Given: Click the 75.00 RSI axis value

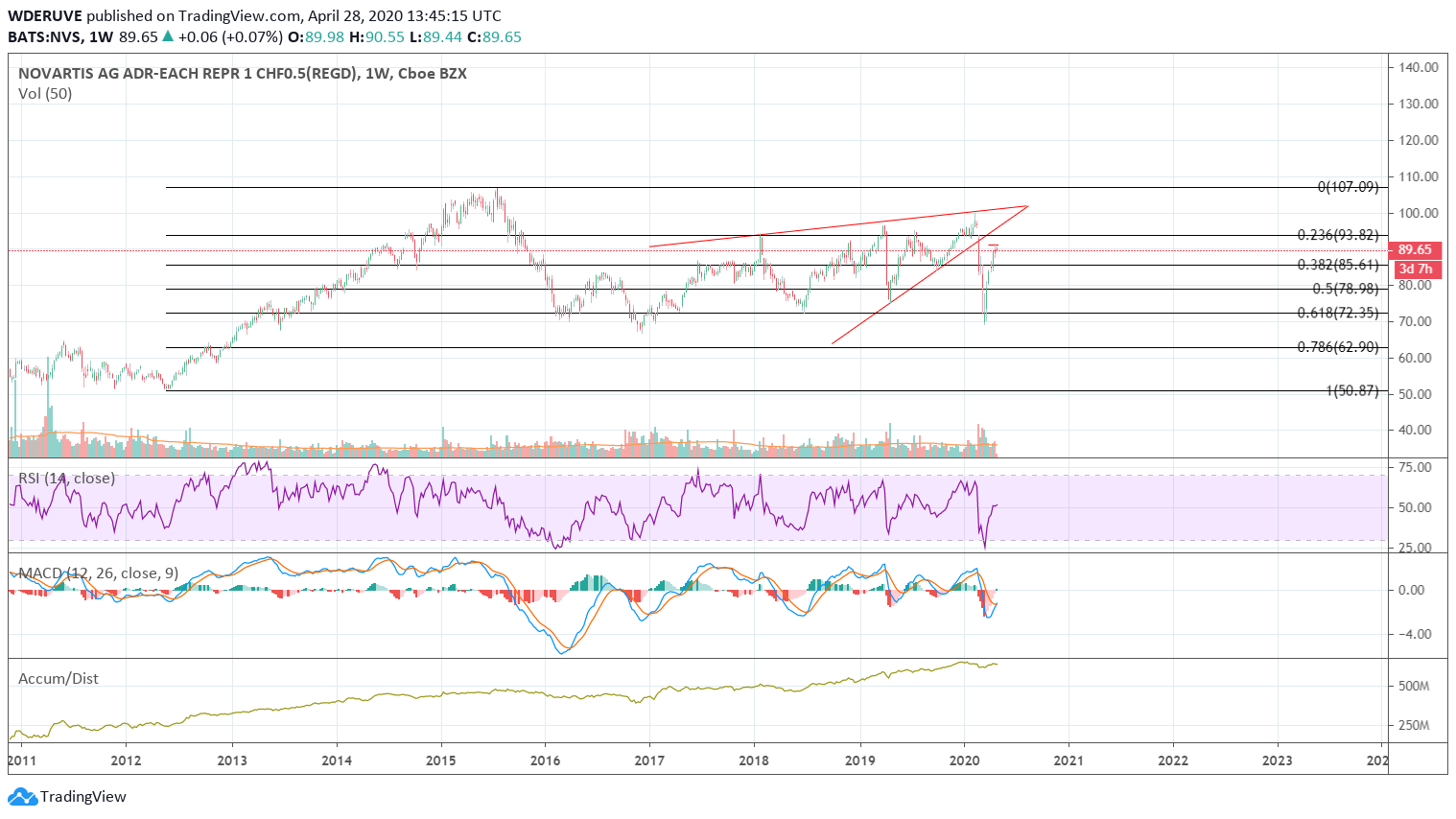Looking at the screenshot, I should [x=1415, y=467].
